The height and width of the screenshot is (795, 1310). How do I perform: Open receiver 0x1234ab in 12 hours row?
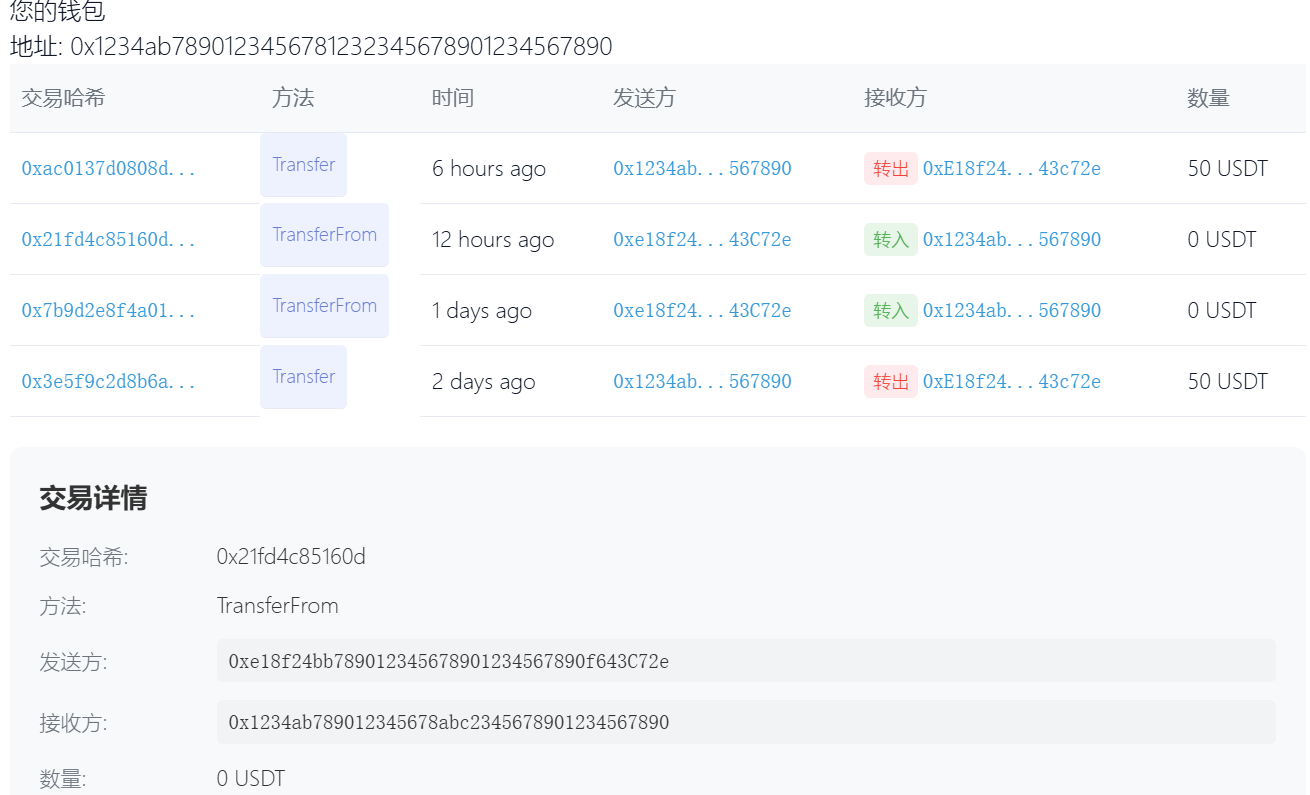tap(1011, 239)
